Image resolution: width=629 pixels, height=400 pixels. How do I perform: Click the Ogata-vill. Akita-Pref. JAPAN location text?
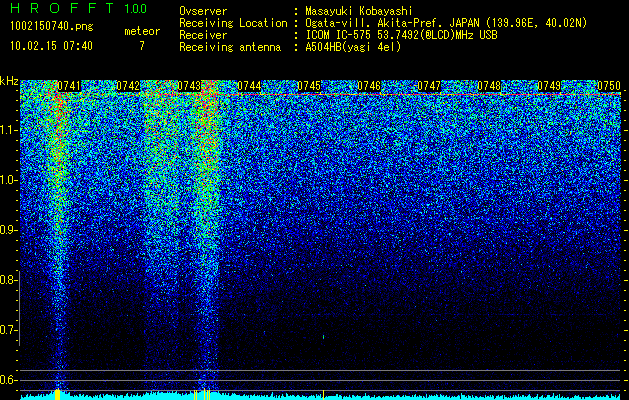click(446, 23)
